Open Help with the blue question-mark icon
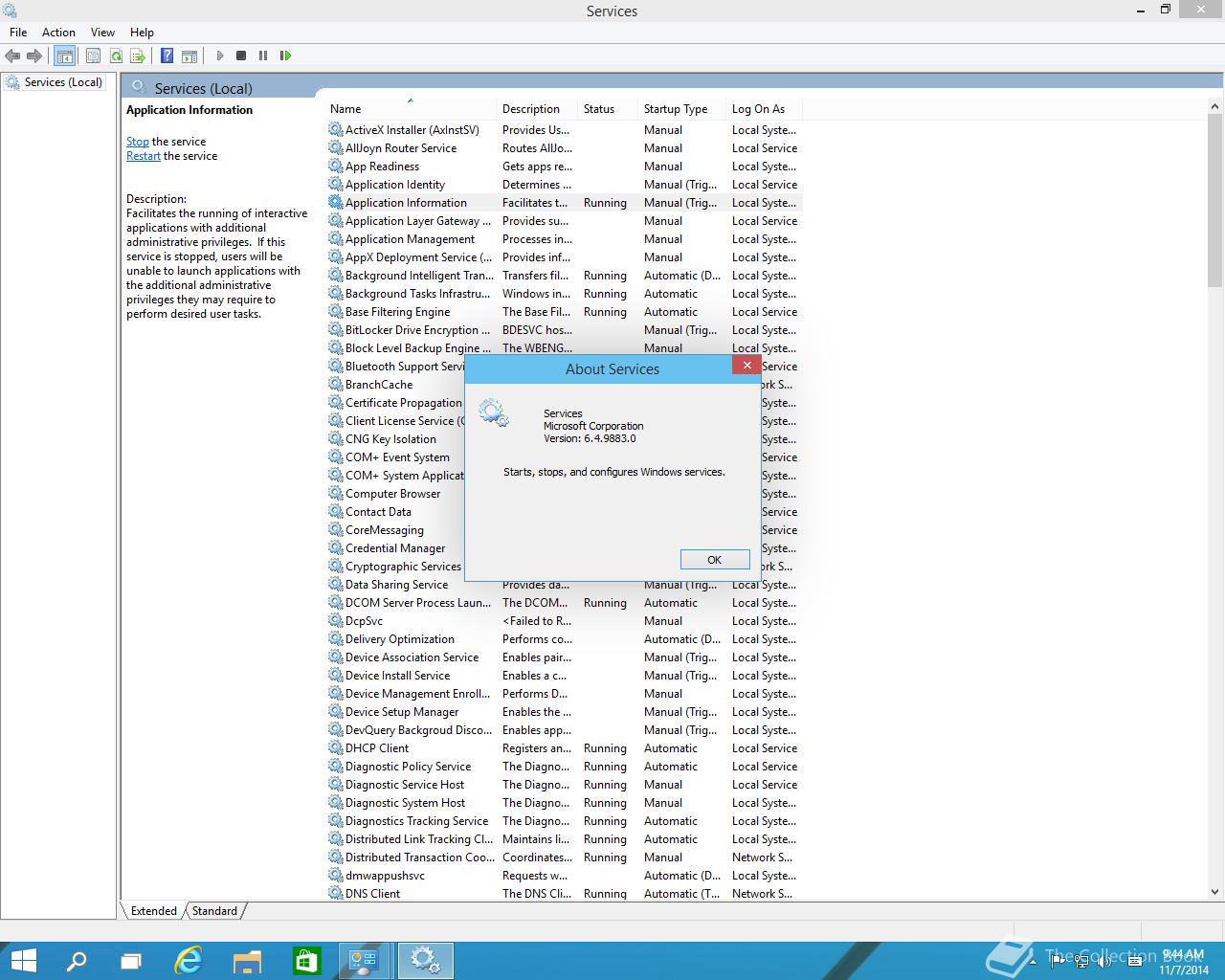Image resolution: width=1225 pixels, height=980 pixels. pyautogui.click(x=167, y=56)
